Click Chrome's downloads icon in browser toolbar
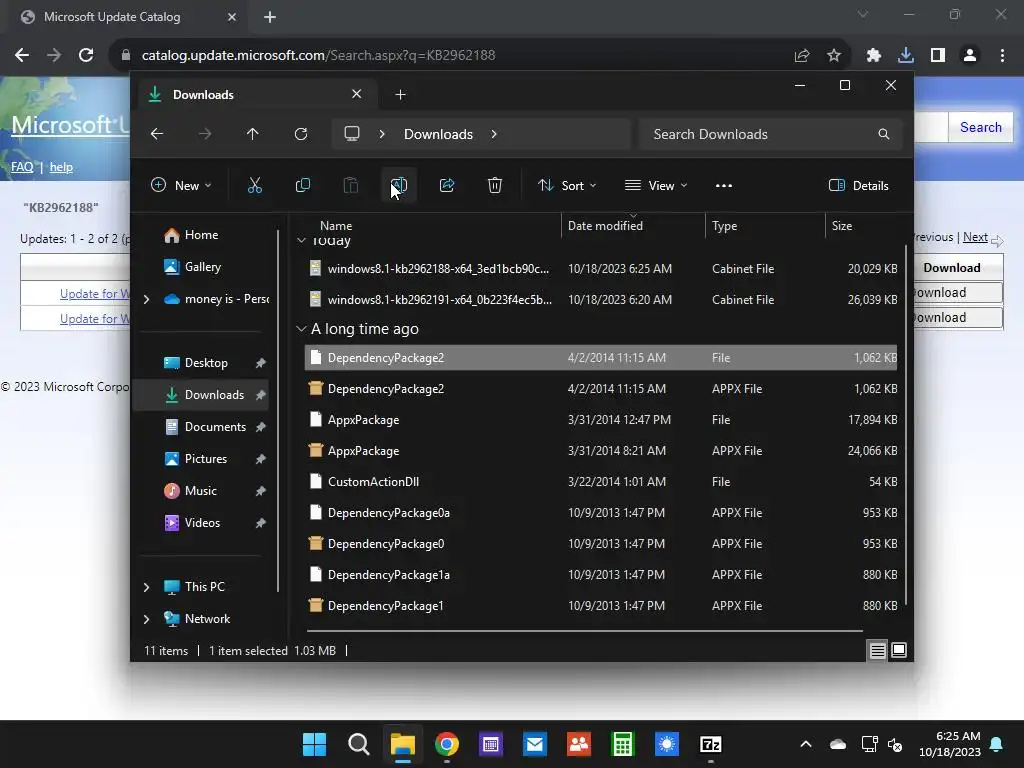This screenshot has height=768, width=1024. [x=906, y=56]
